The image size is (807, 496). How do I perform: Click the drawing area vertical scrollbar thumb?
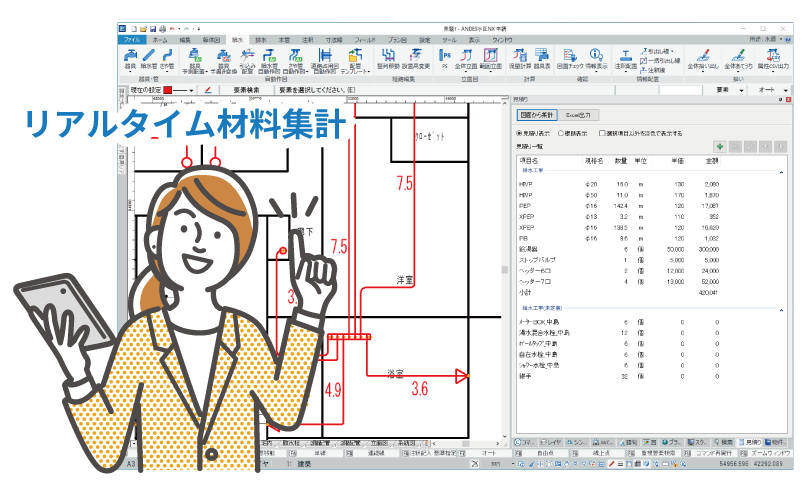[x=504, y=270]
